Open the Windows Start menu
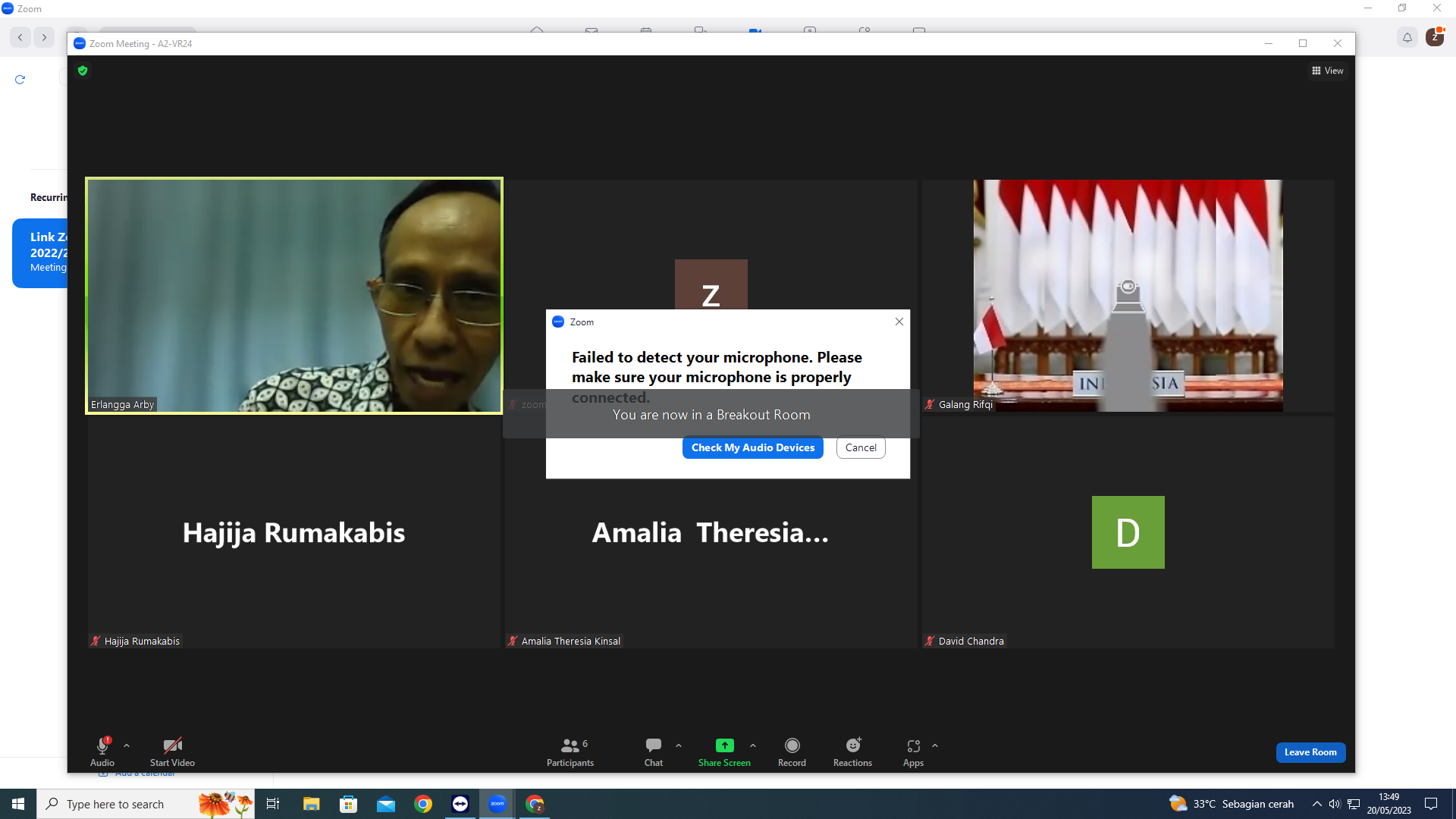The image size is (1456, 819). point(18,804)
